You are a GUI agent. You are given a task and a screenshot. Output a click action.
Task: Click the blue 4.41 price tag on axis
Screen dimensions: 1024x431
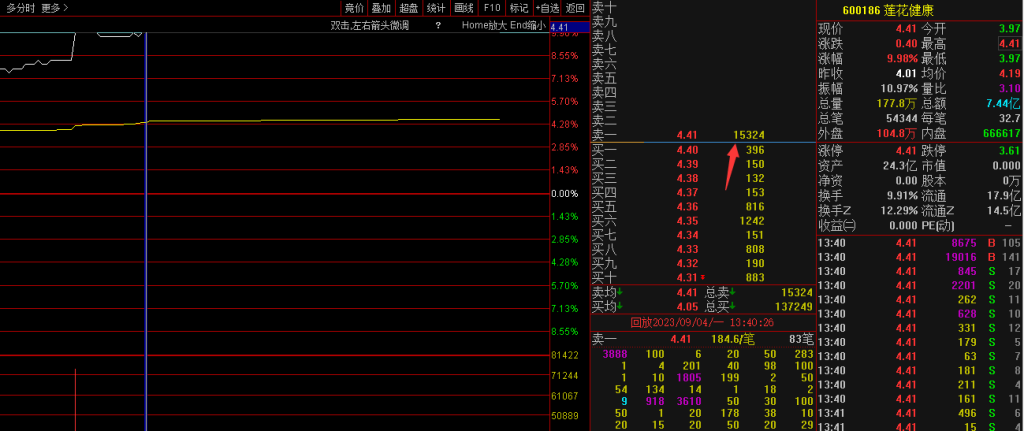point(560,26)
